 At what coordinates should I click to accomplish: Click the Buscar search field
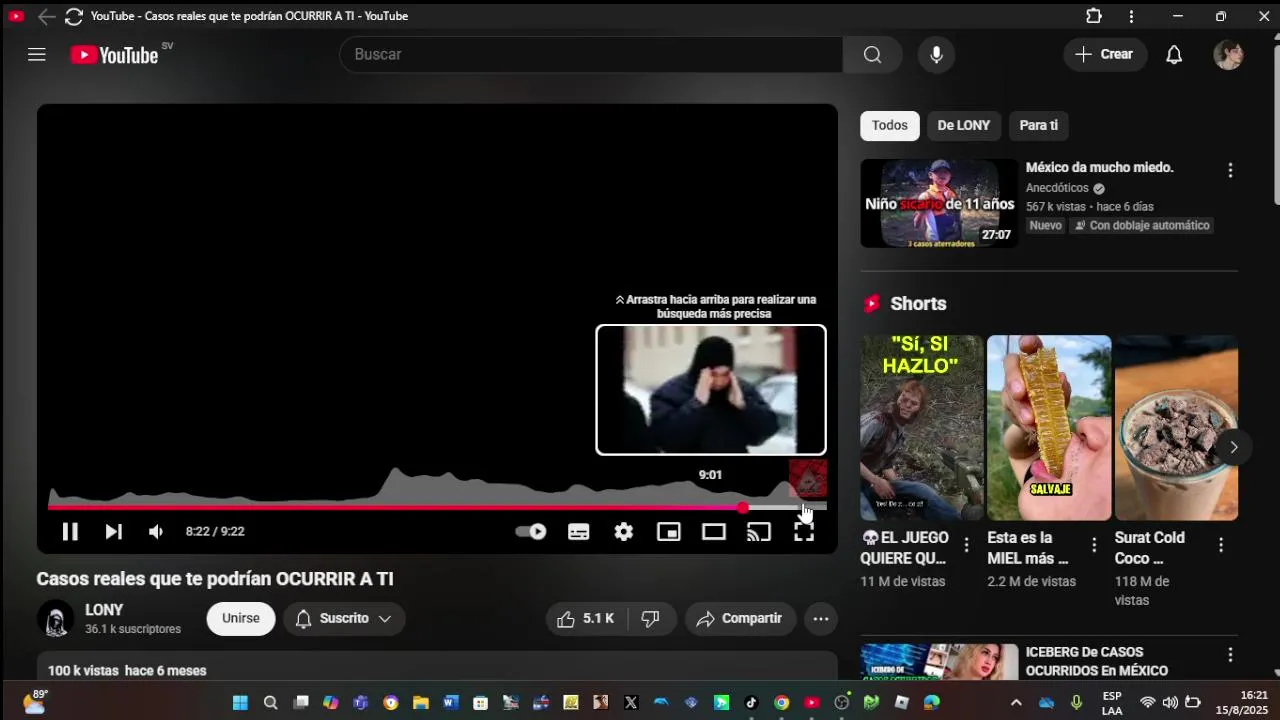[x=591, y=54]
